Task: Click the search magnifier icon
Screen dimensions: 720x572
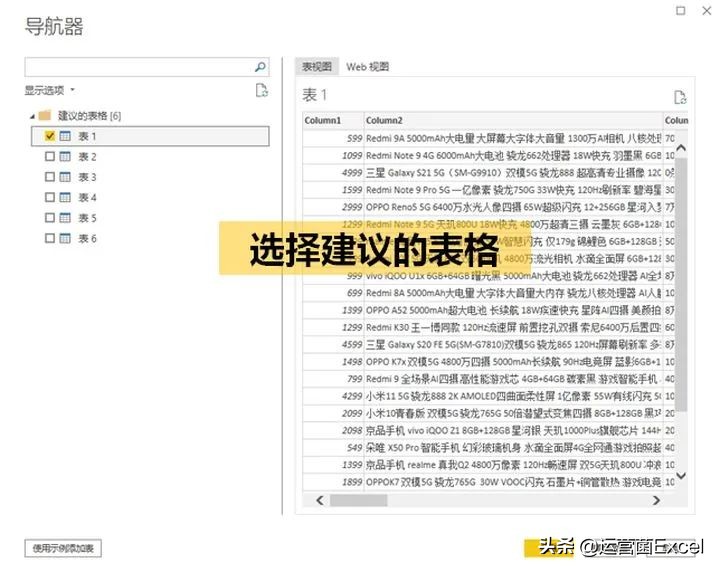Action: pyautogui.click(x=260, y=67)
